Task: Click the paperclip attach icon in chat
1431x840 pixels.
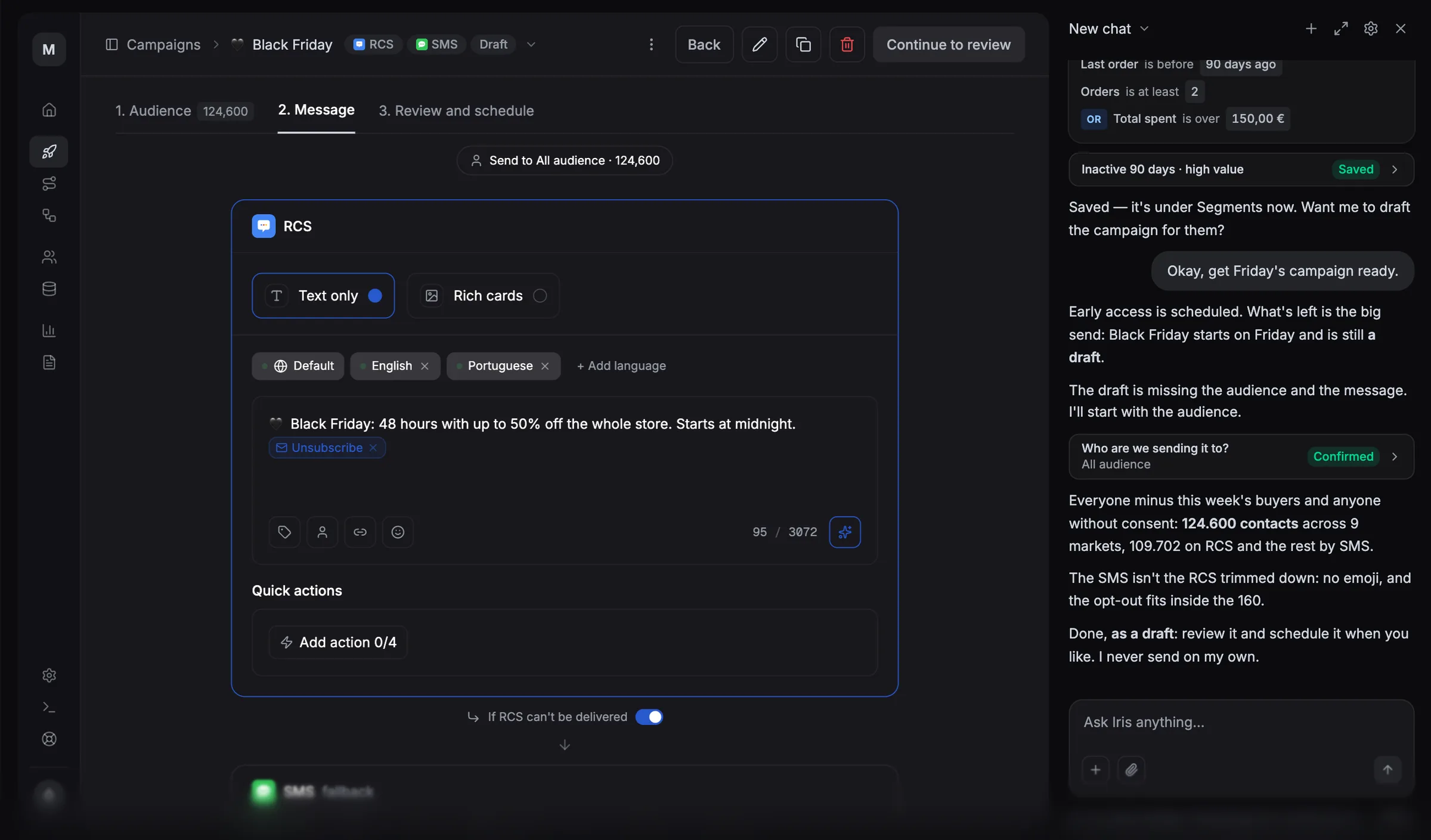Action: pos(1131,770)
